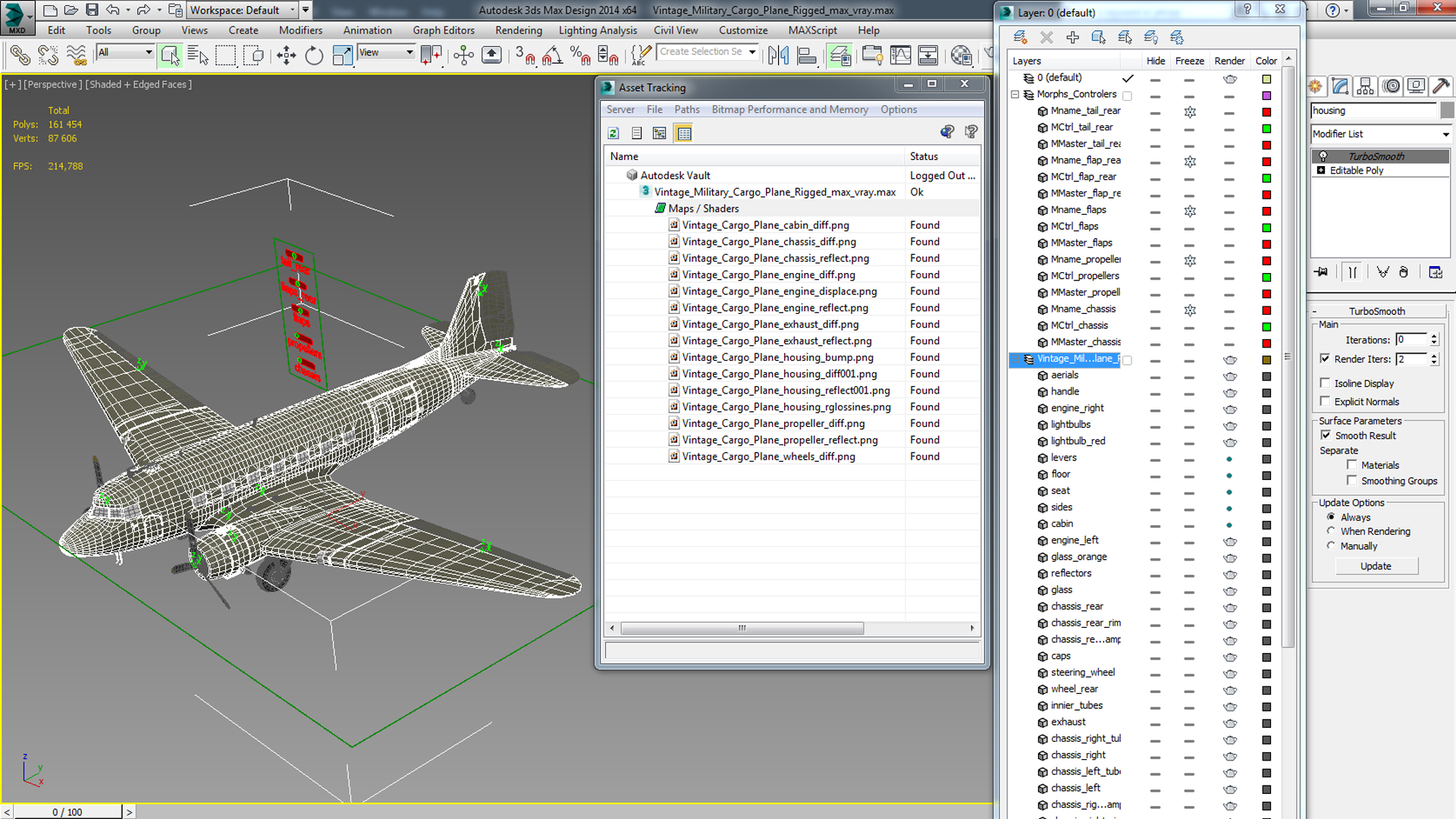
Task: Toggle the Percent Snap button
Action: pos(580,55)
